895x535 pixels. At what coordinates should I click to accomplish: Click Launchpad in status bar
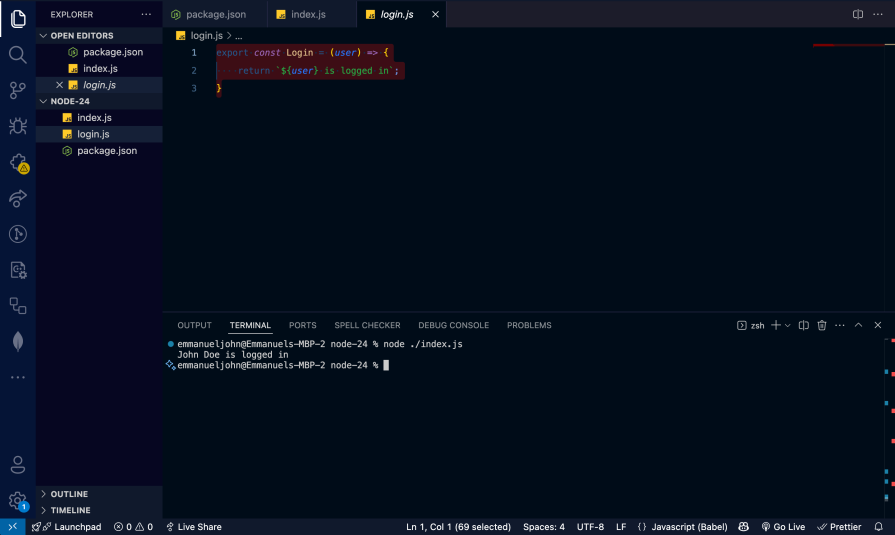coord(67,526)
